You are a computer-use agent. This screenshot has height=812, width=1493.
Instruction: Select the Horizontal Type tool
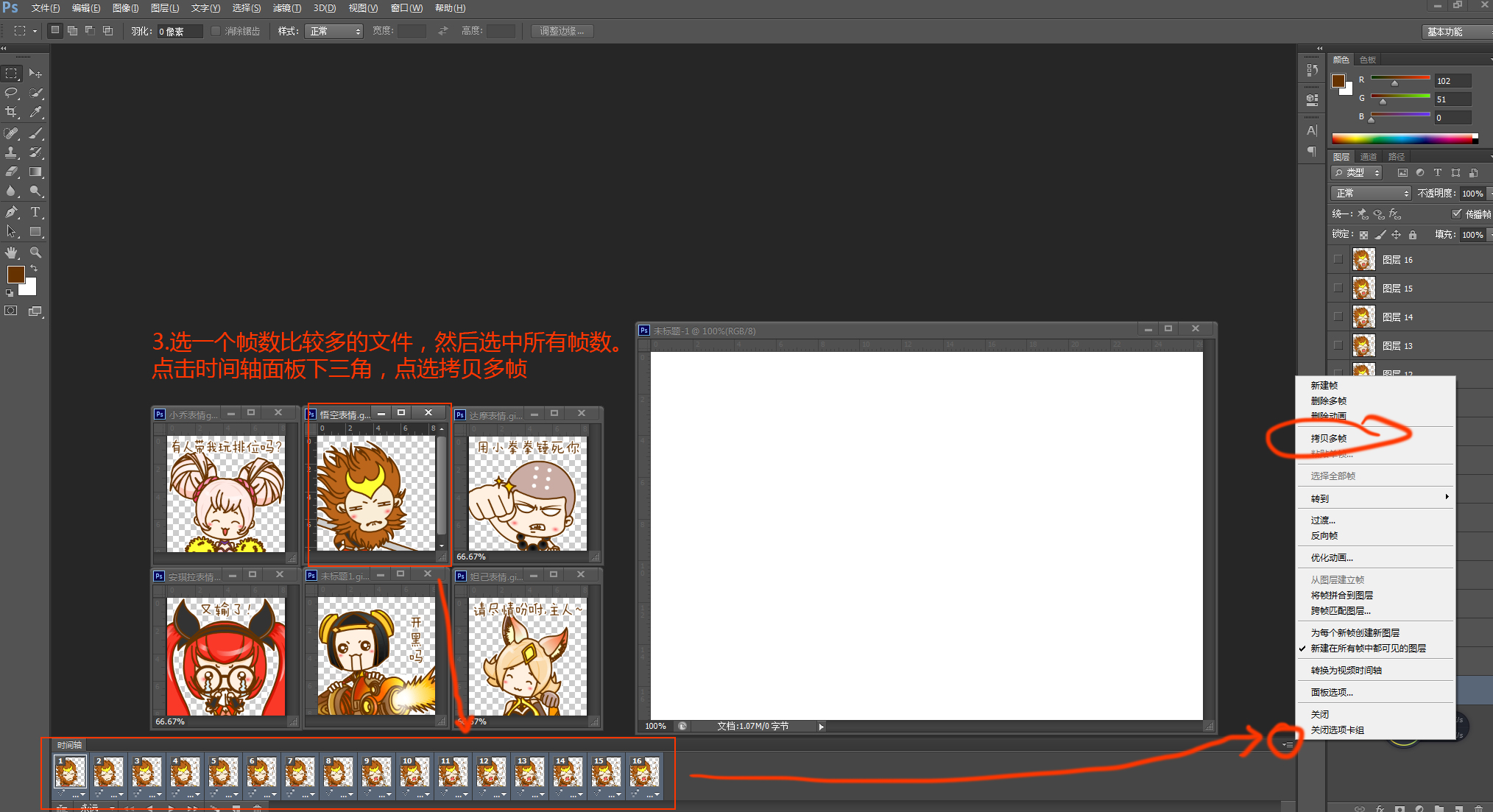click(x=35, y=212)
